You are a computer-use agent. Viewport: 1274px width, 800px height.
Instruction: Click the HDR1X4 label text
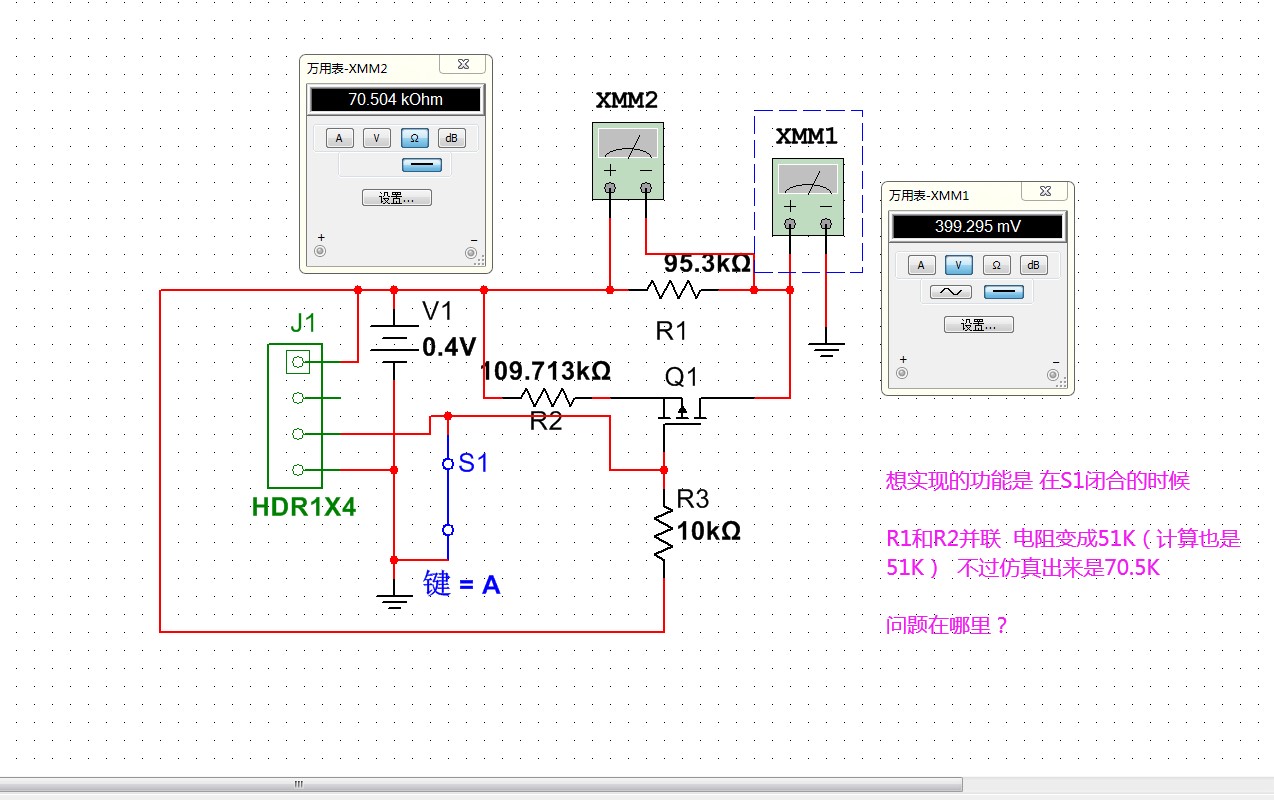pos(304,507)
